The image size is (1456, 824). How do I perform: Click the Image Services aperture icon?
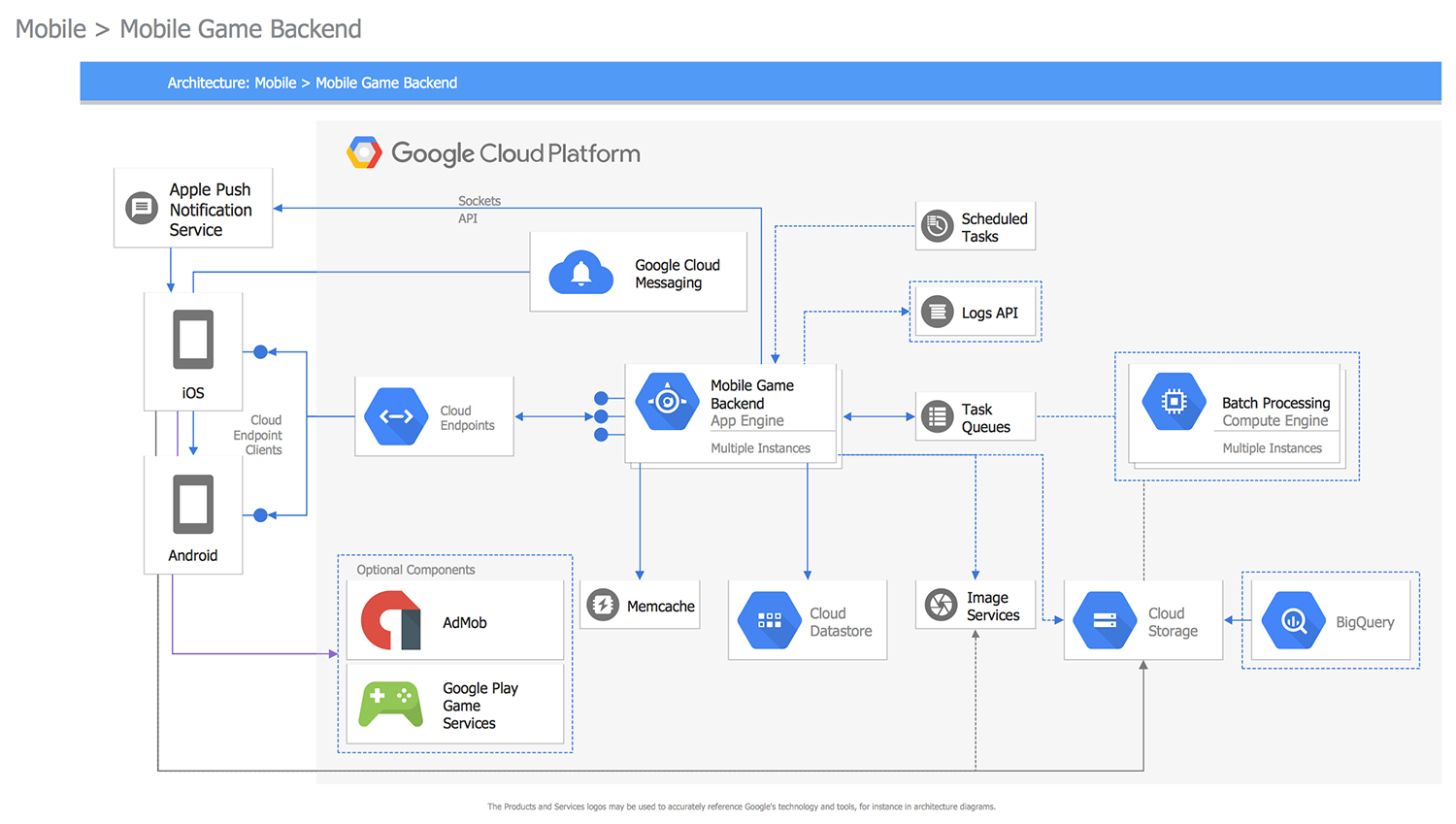[941, 605]
